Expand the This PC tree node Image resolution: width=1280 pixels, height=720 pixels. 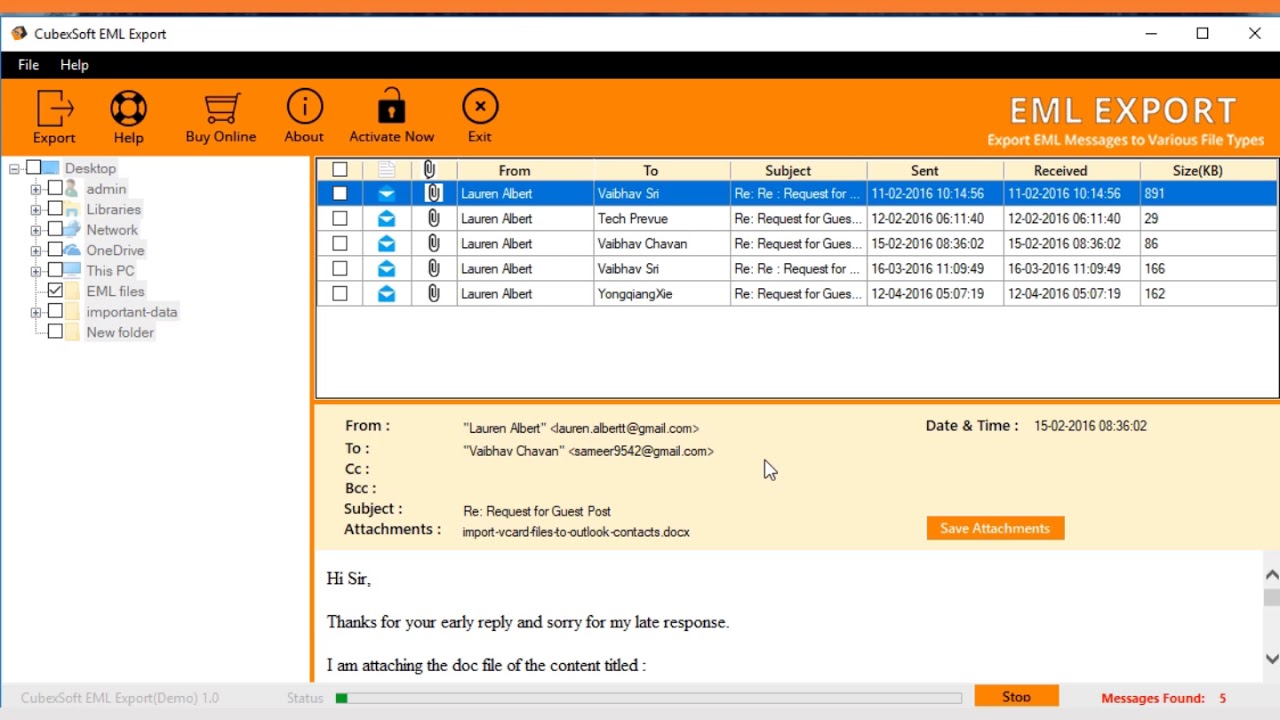pyautogui.click(x=36, y=271)
